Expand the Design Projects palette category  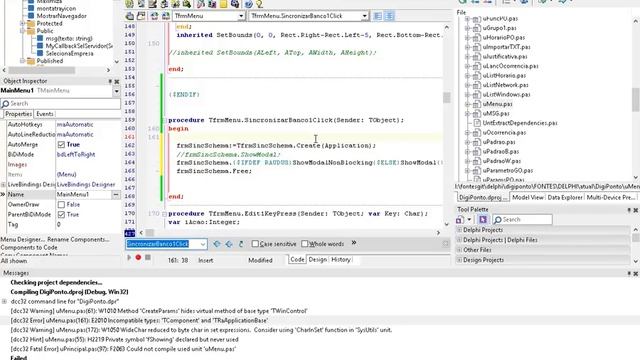point(459,260)
